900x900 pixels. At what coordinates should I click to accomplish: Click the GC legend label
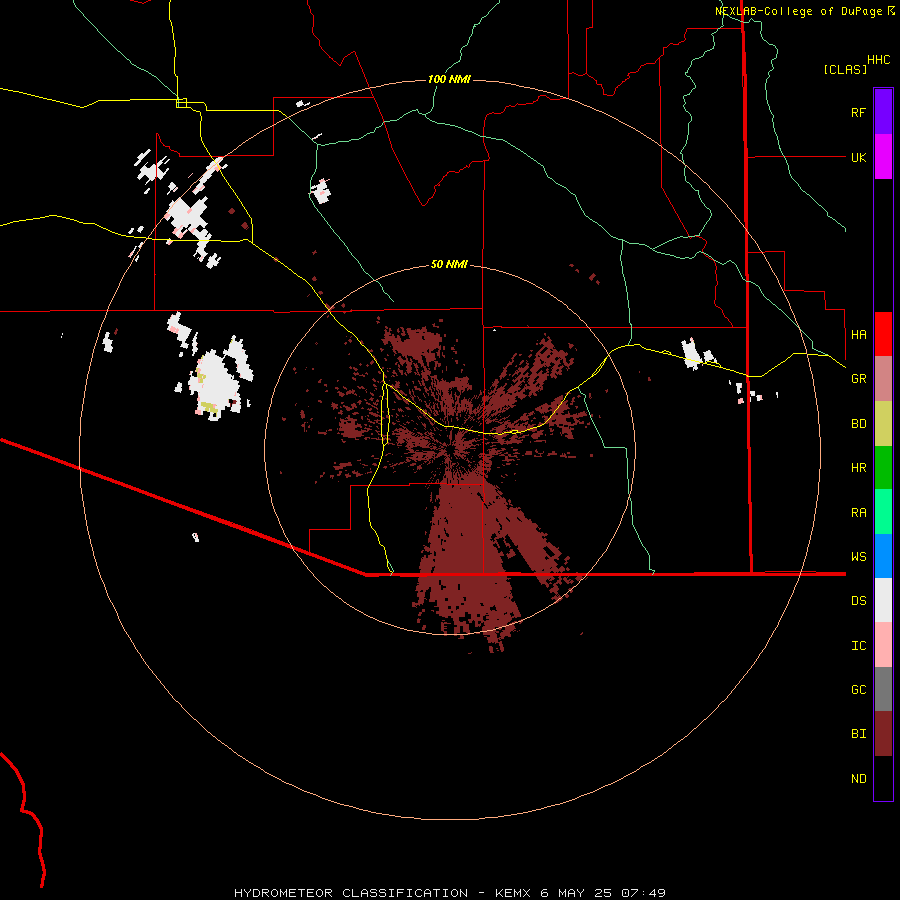pyautogui.click(x=858, y=690)
